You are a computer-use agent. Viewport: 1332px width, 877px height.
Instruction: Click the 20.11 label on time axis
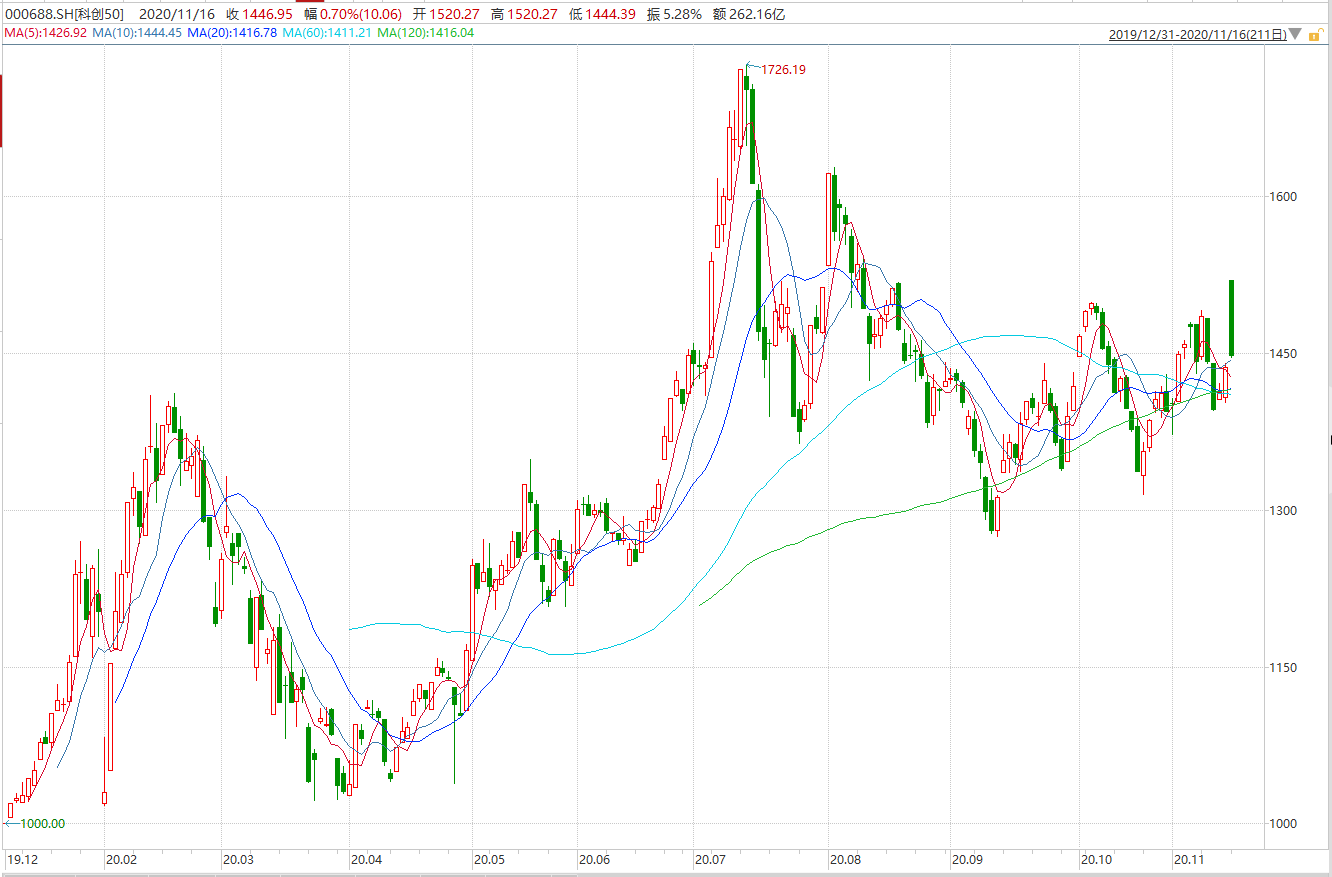tap(1188, 859)
